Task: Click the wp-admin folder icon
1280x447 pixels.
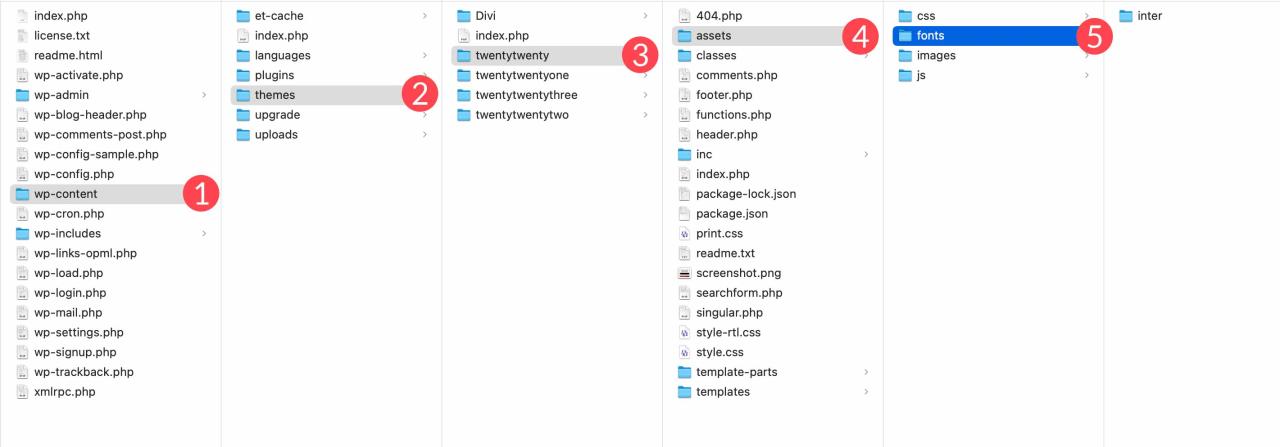Action: click(x=23, y=95)
